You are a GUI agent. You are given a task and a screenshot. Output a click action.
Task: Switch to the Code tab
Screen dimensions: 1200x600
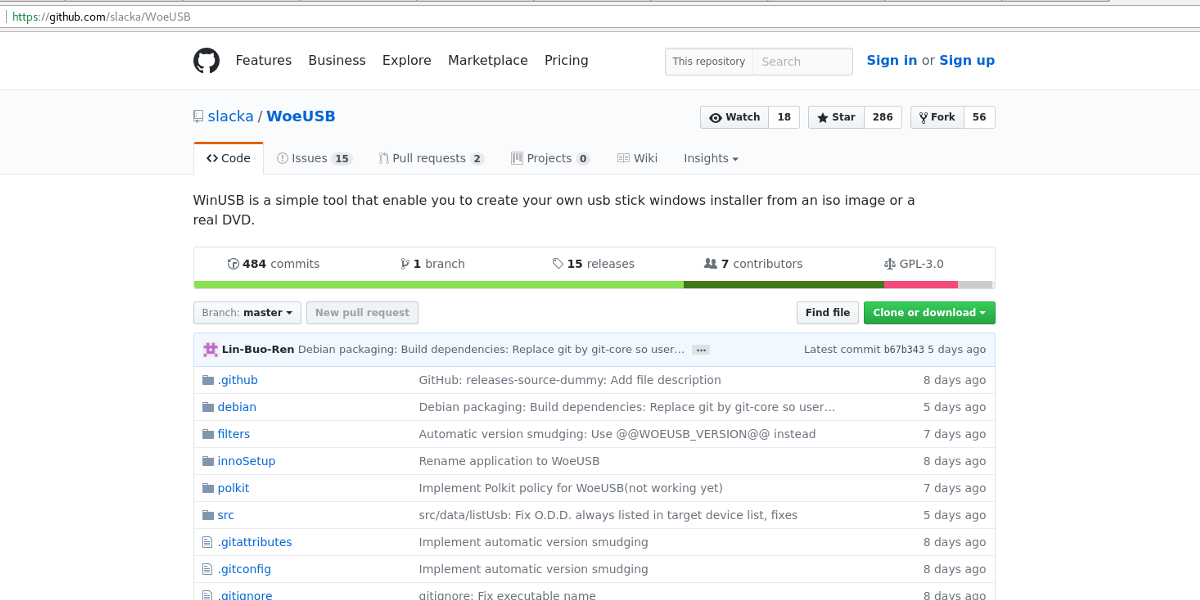pos(228,158)
